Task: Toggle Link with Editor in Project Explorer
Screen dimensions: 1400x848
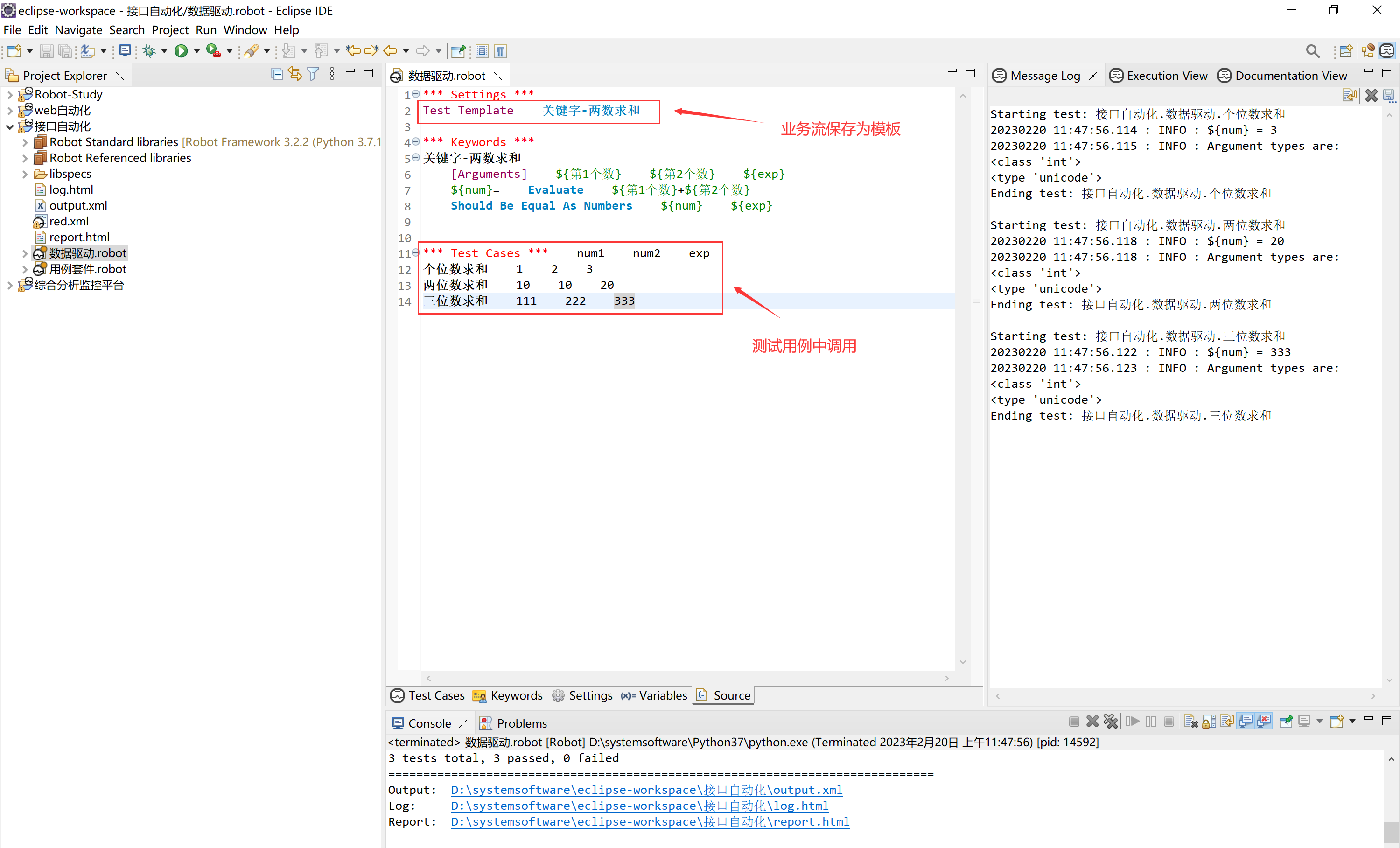Action: (294, 74)
